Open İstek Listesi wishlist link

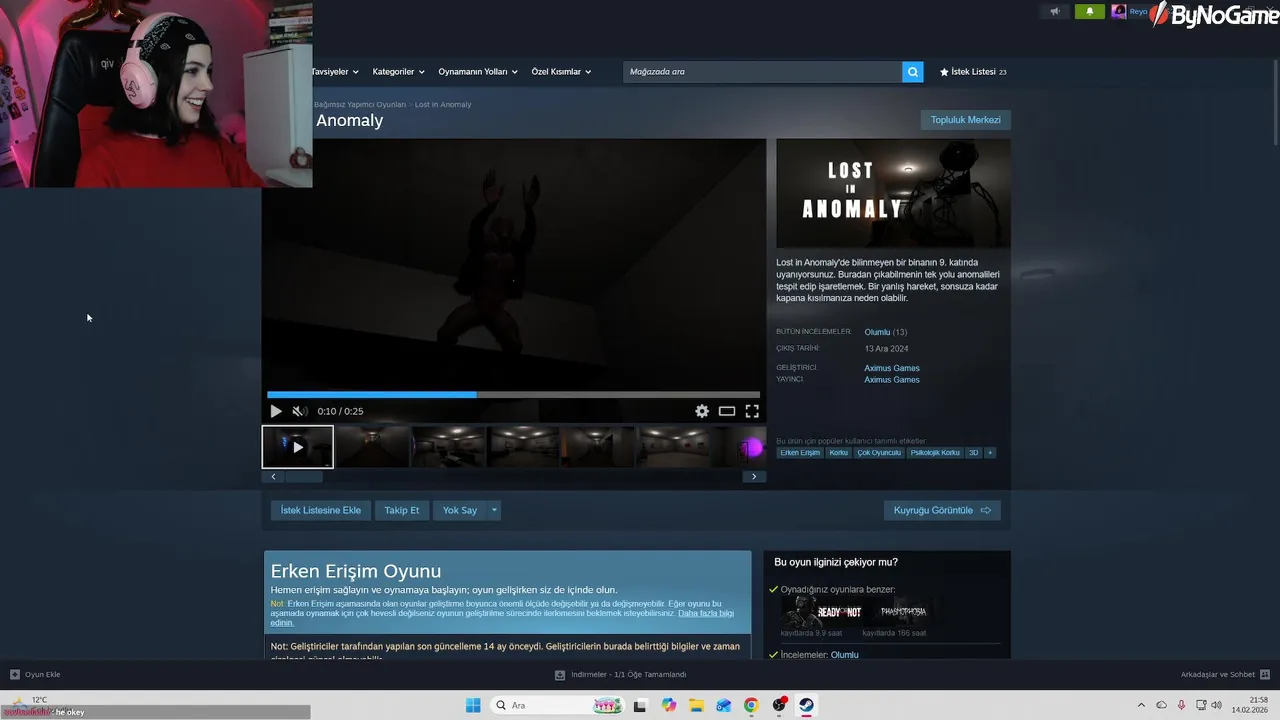pos(973,72)
